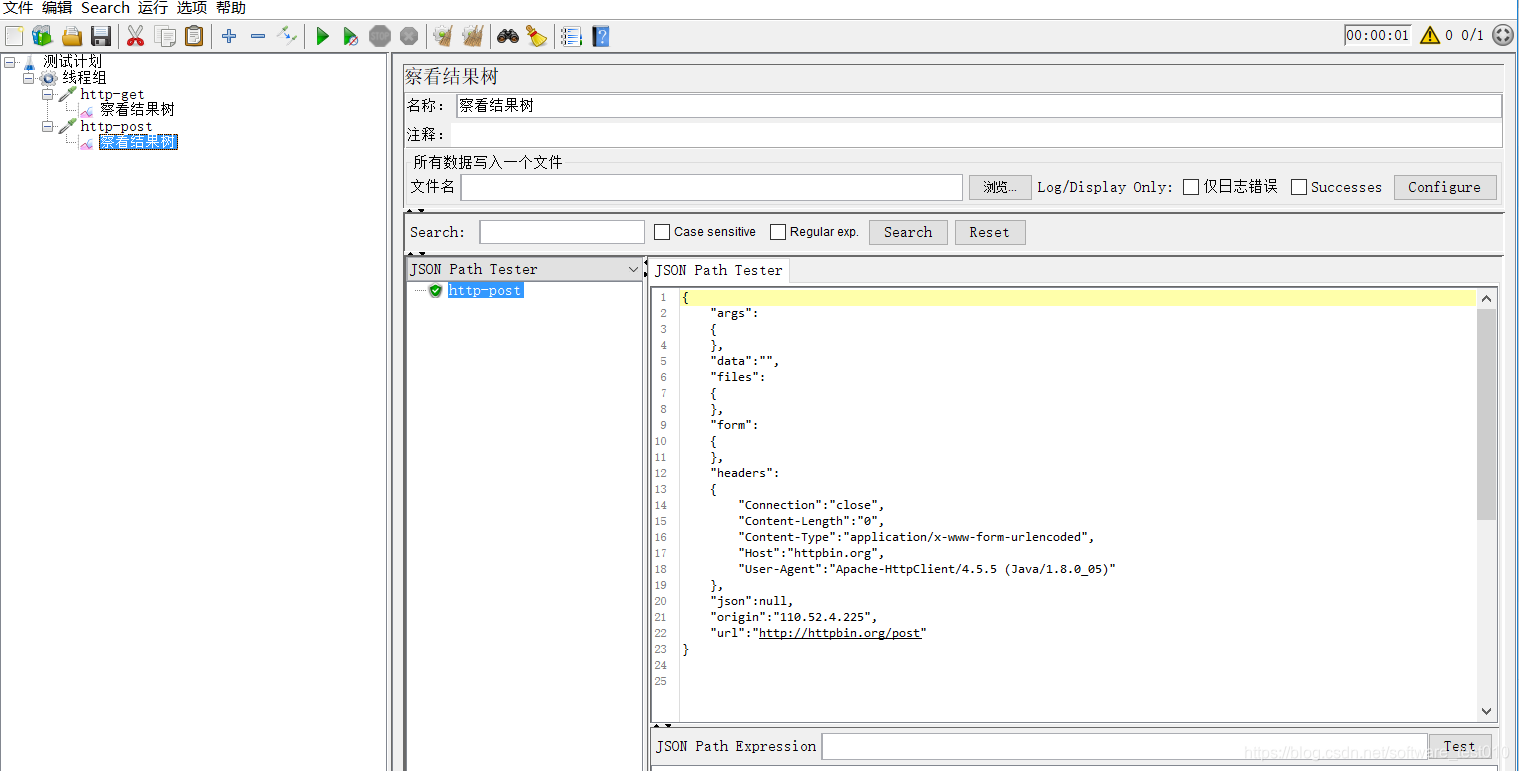Click the Search text input field

[562, 232]
